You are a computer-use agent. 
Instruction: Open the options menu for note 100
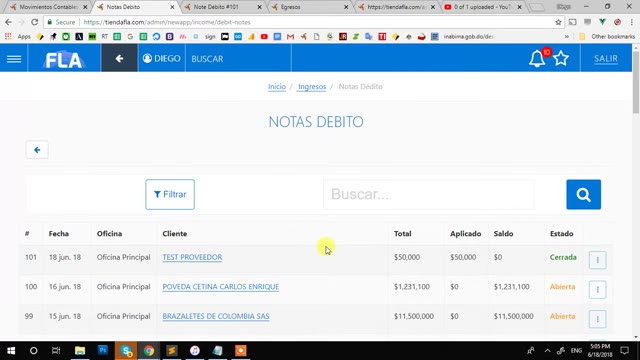tap(598, 289)
